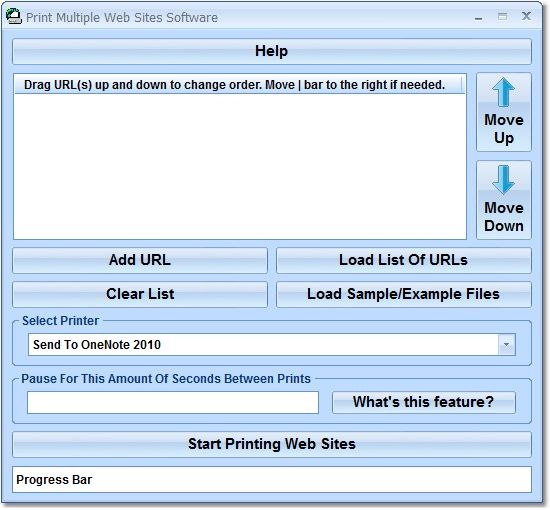Click the Progress Bar area
The image size is (550, 510).
click(x=272, y=479)
